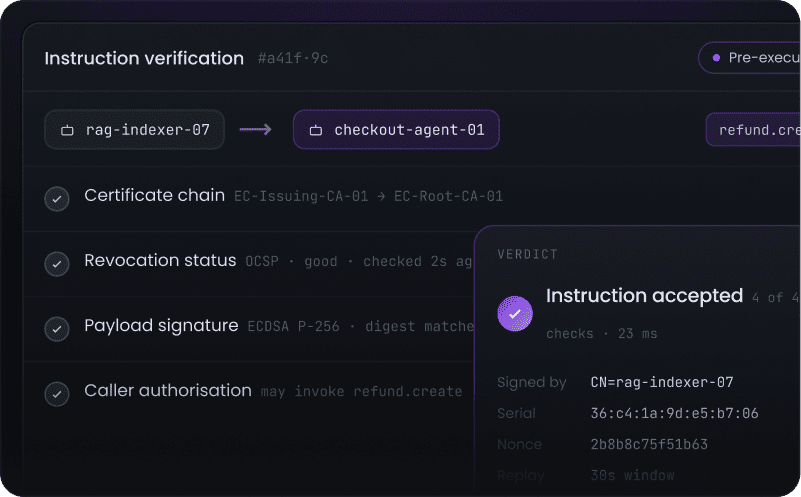Viewport: 801px width, 497px height.
Task: Click the may invoke refund.create text
Action: pos(361,392)
